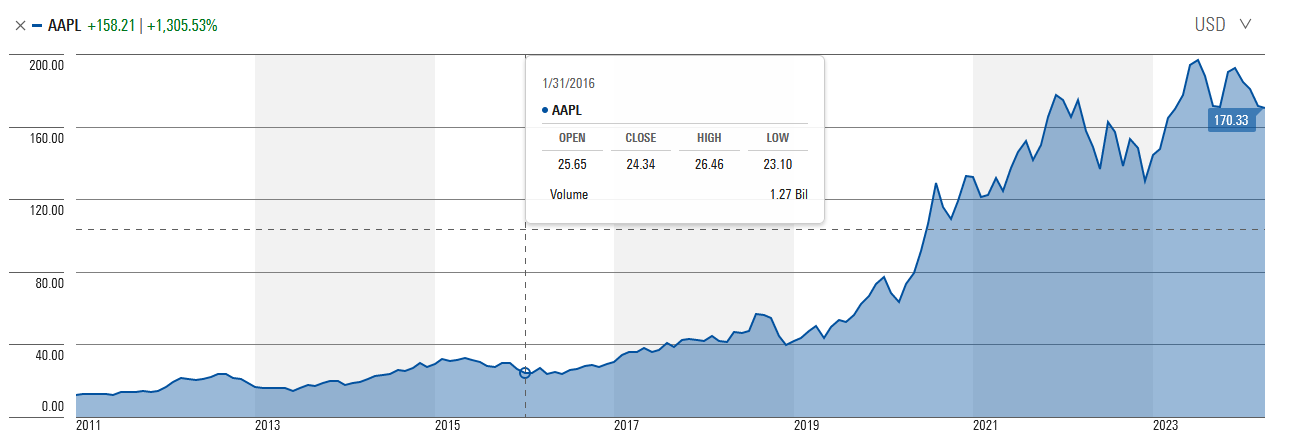Click the blue AAPL line color indicator in legend
The width and height of the screenshot is (1292, 448).
(x=37, y=25)
